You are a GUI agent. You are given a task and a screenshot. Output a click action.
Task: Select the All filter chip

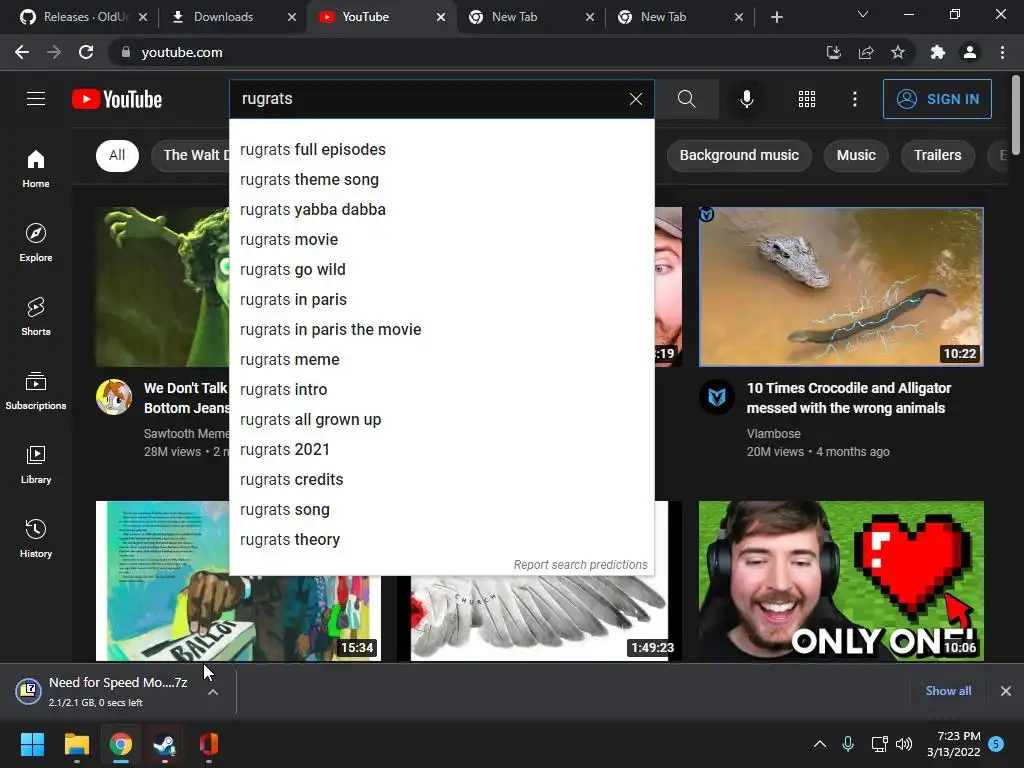[x=117, y=155]
